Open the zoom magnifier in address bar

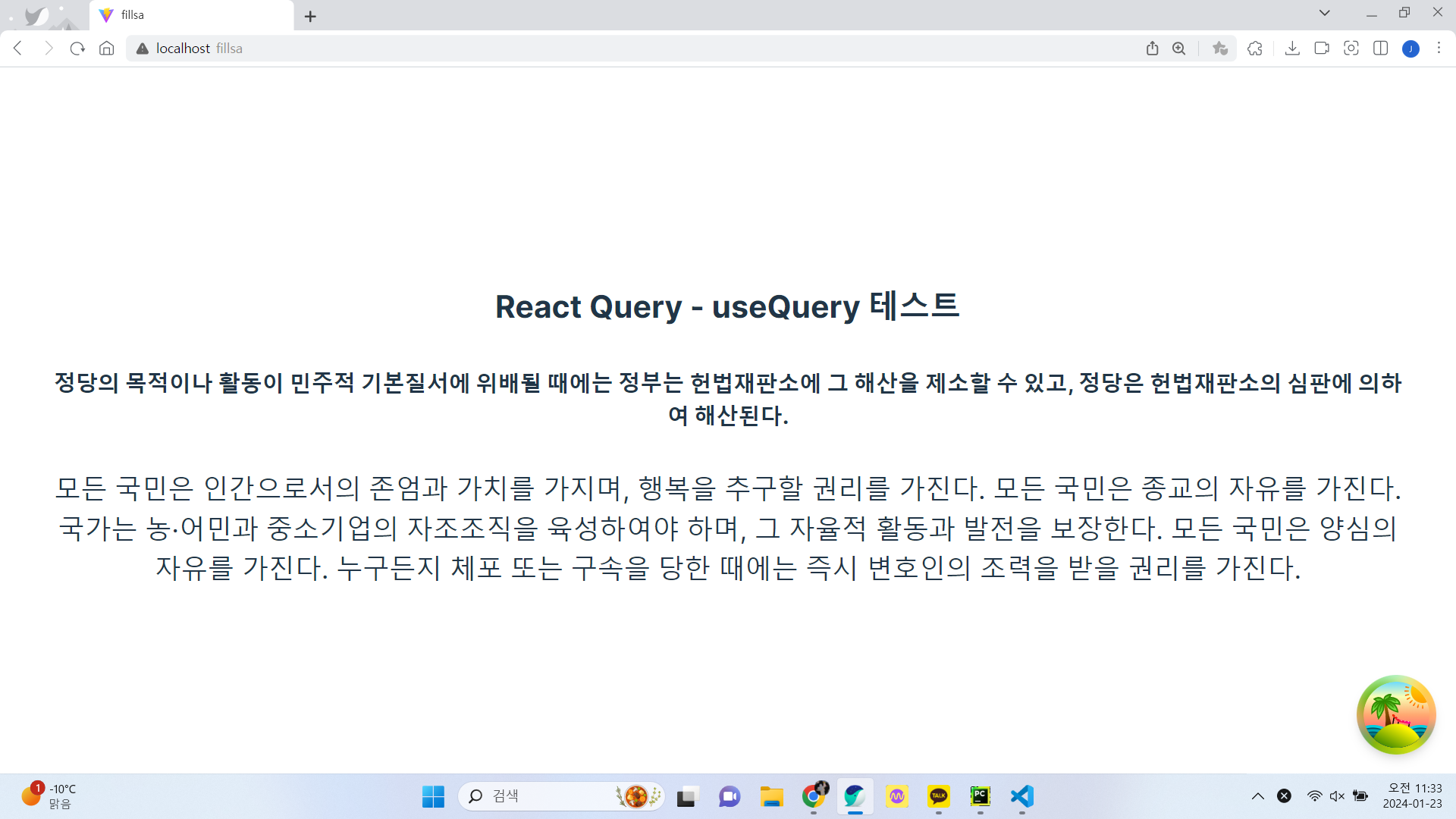coord(1179,49)
